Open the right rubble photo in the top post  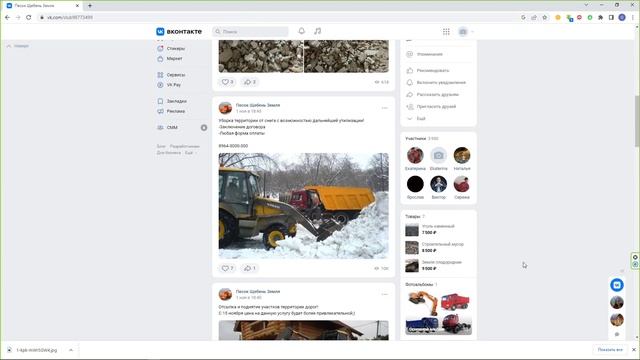[347, 56]
